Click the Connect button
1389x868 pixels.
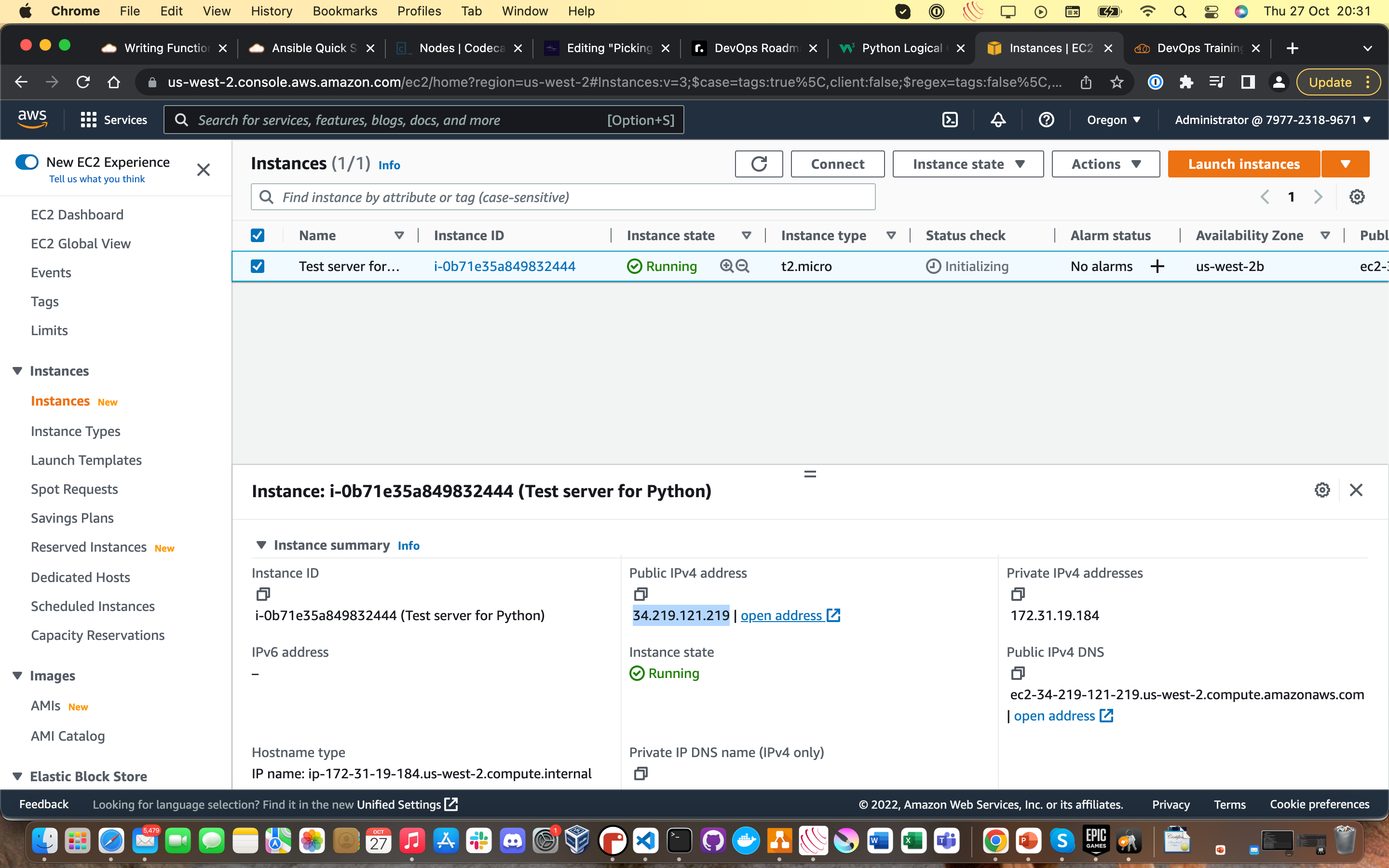[837, 164]
